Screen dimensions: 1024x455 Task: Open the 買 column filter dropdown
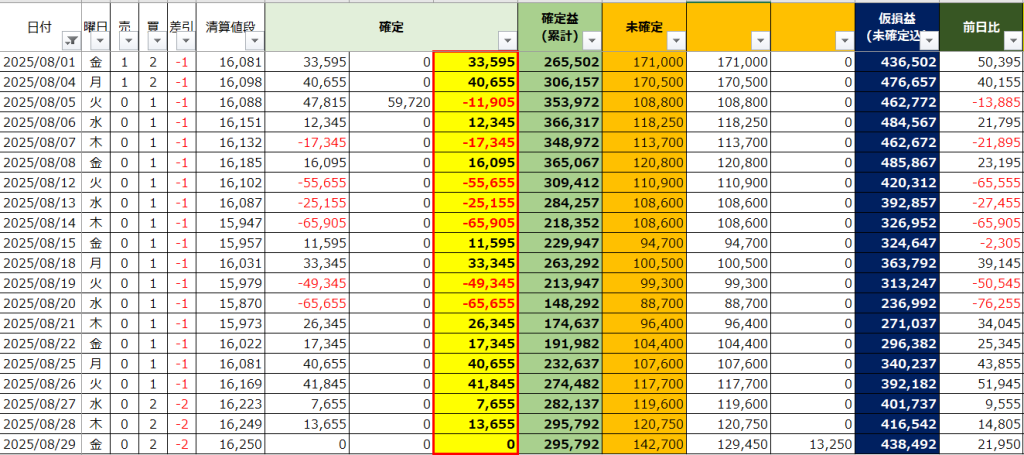157,41
